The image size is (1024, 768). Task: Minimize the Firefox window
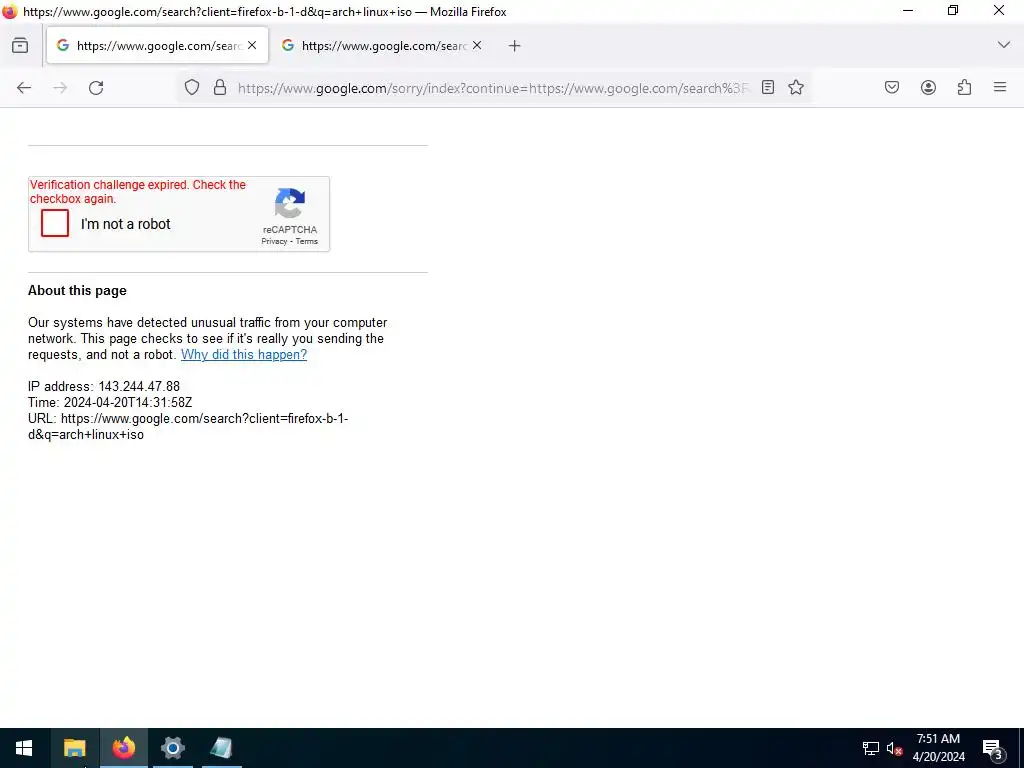click(908, 11)
